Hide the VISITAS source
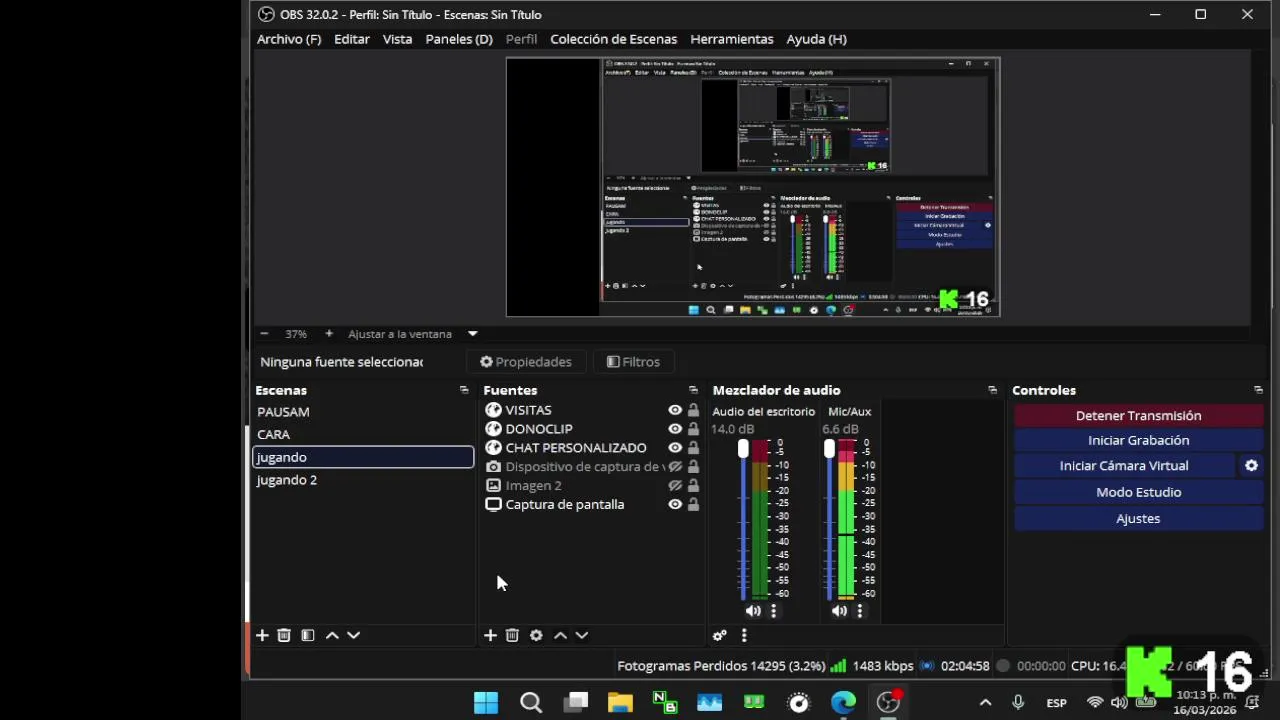 pos(675,410)
